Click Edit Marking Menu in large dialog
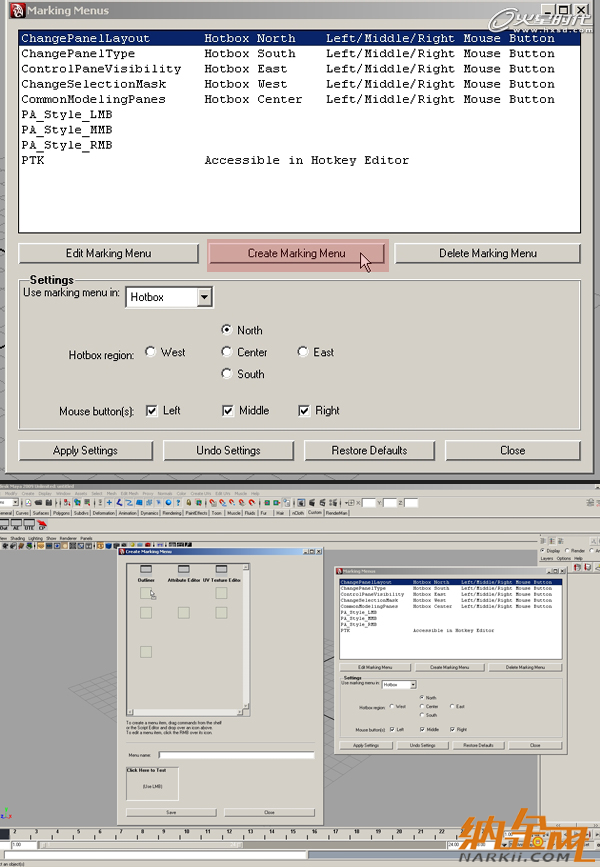This screenshot has width=600, height=867. (108, 253)
